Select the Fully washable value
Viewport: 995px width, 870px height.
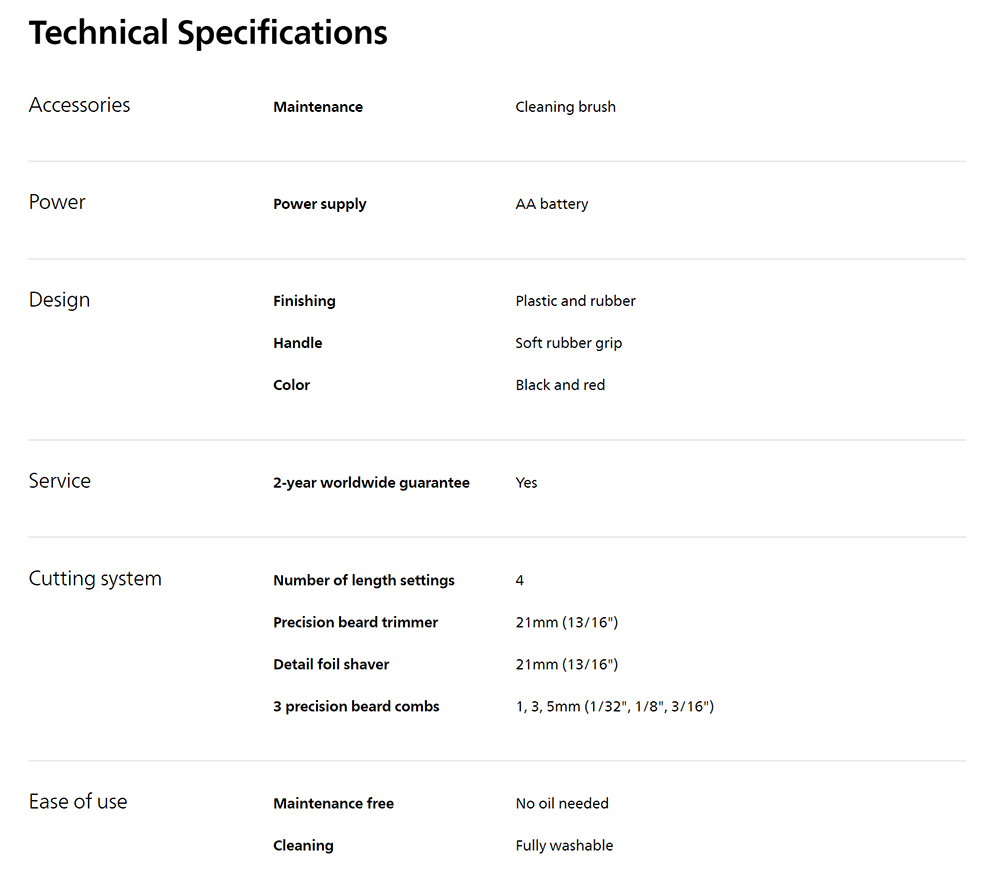pyautogui.click(x=565, y=846)
